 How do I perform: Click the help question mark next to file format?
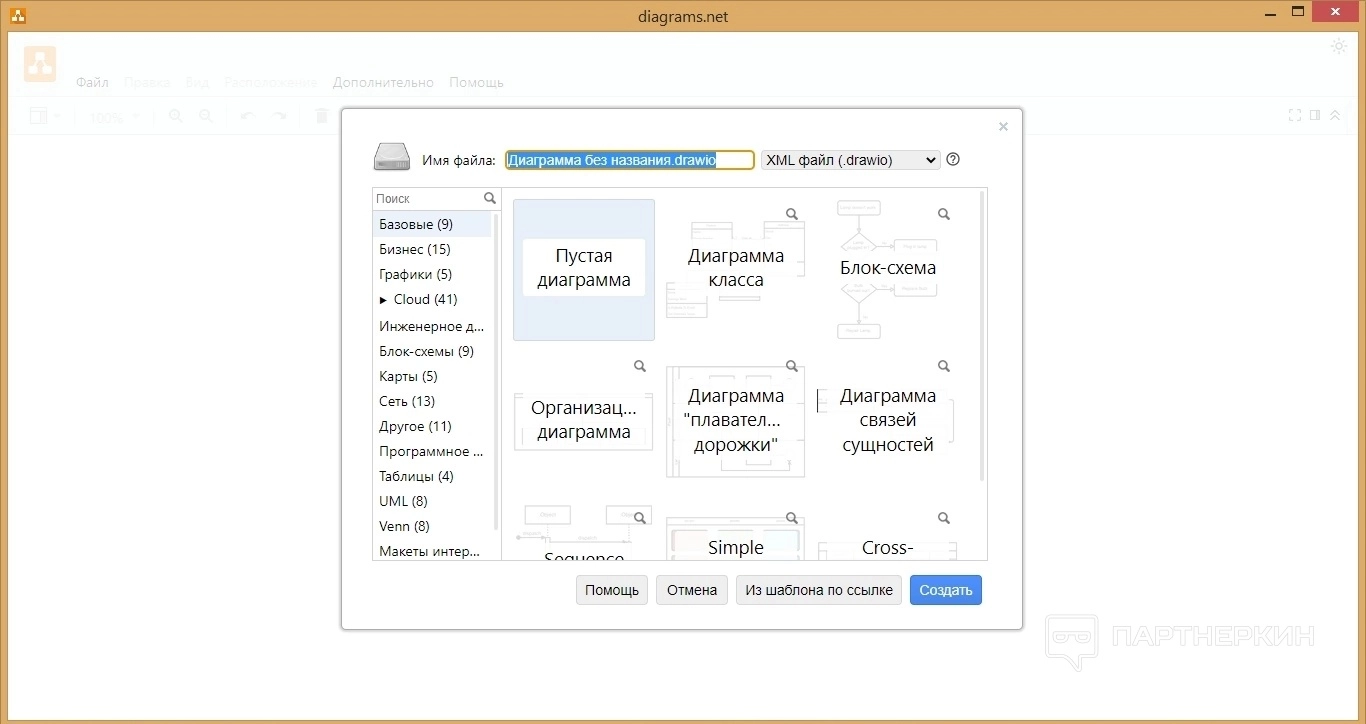click(x=953, y=159)
